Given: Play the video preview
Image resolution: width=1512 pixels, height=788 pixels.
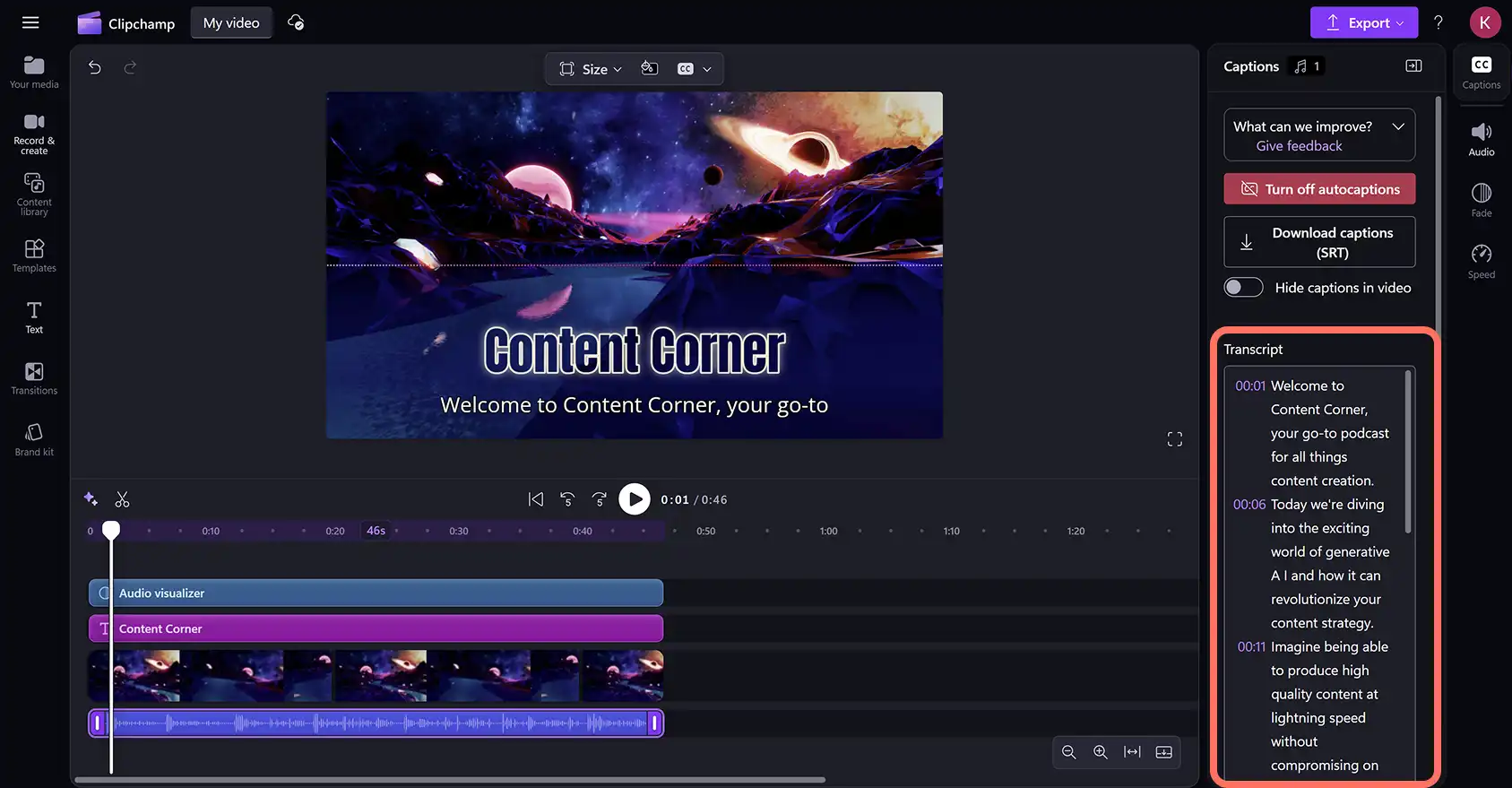Looking at the screenshot, I should click(x=634, y=499).
